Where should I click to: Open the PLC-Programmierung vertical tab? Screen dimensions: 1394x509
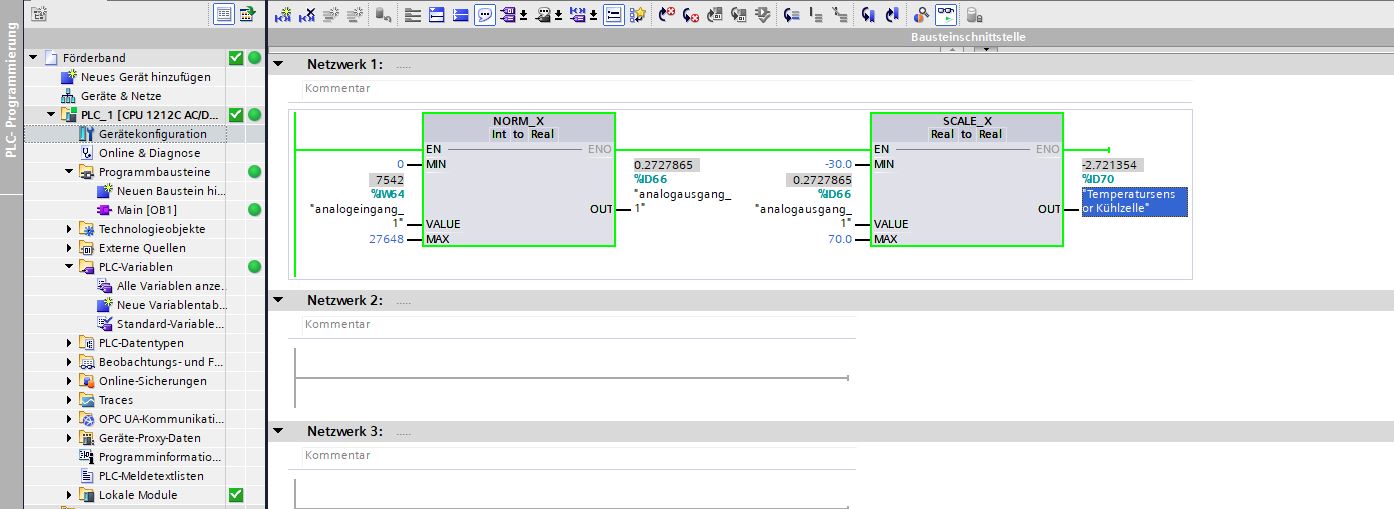[11, 98]
